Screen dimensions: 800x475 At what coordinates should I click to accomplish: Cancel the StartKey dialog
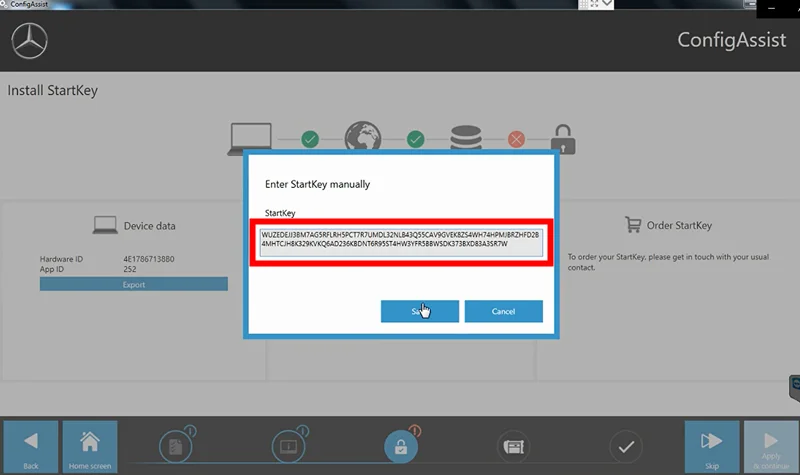click(504, 311)
